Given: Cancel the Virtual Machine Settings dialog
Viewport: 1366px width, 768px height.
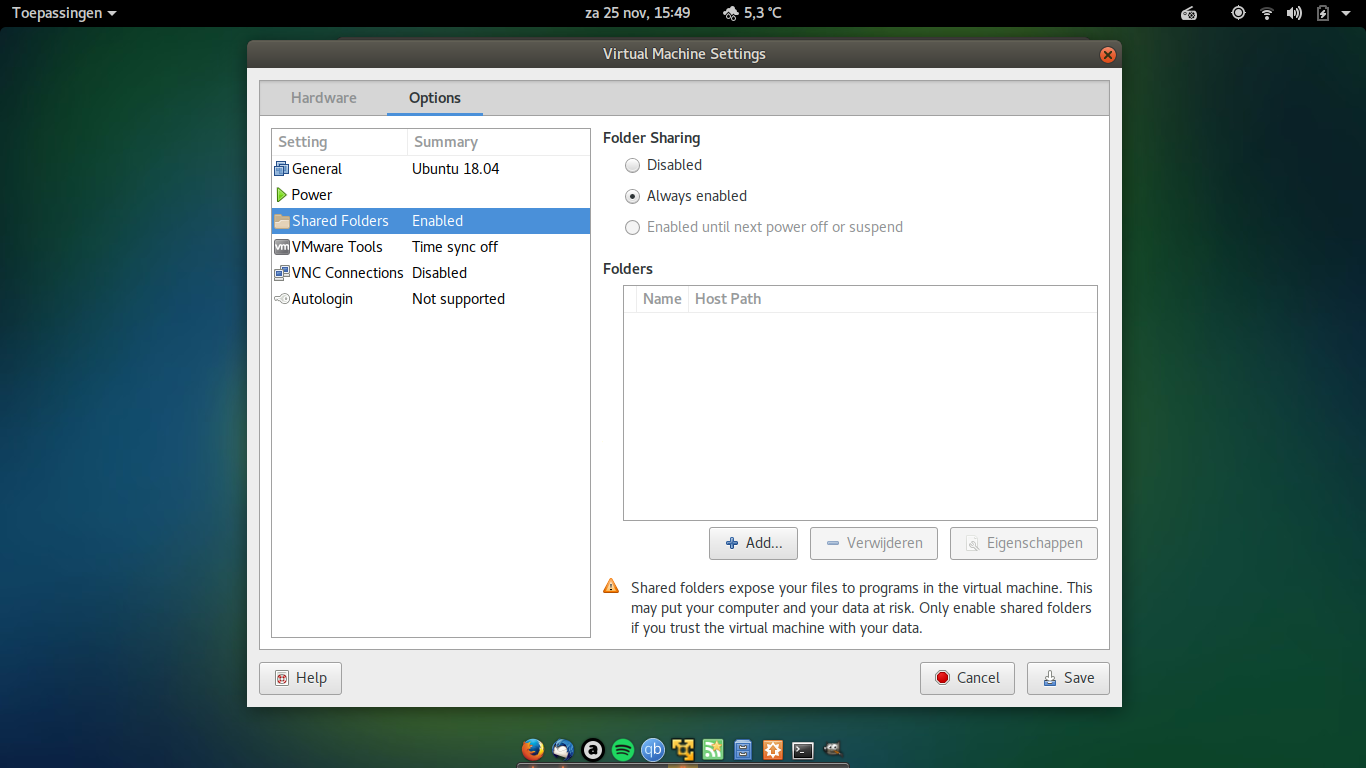Looking at the screenshot, I should [x=967, y=678].
